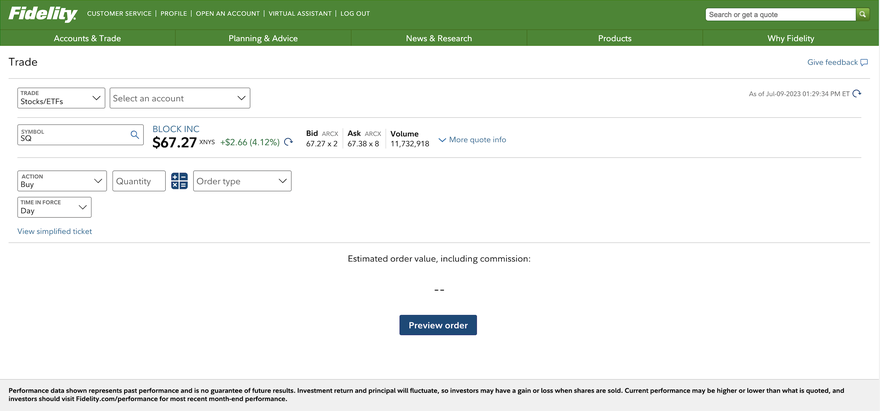Viewport: 880px width, 411px height.
Task: Open the Trade type Stocks/ETFs dropdown
Action: click(x=61, y=98)
